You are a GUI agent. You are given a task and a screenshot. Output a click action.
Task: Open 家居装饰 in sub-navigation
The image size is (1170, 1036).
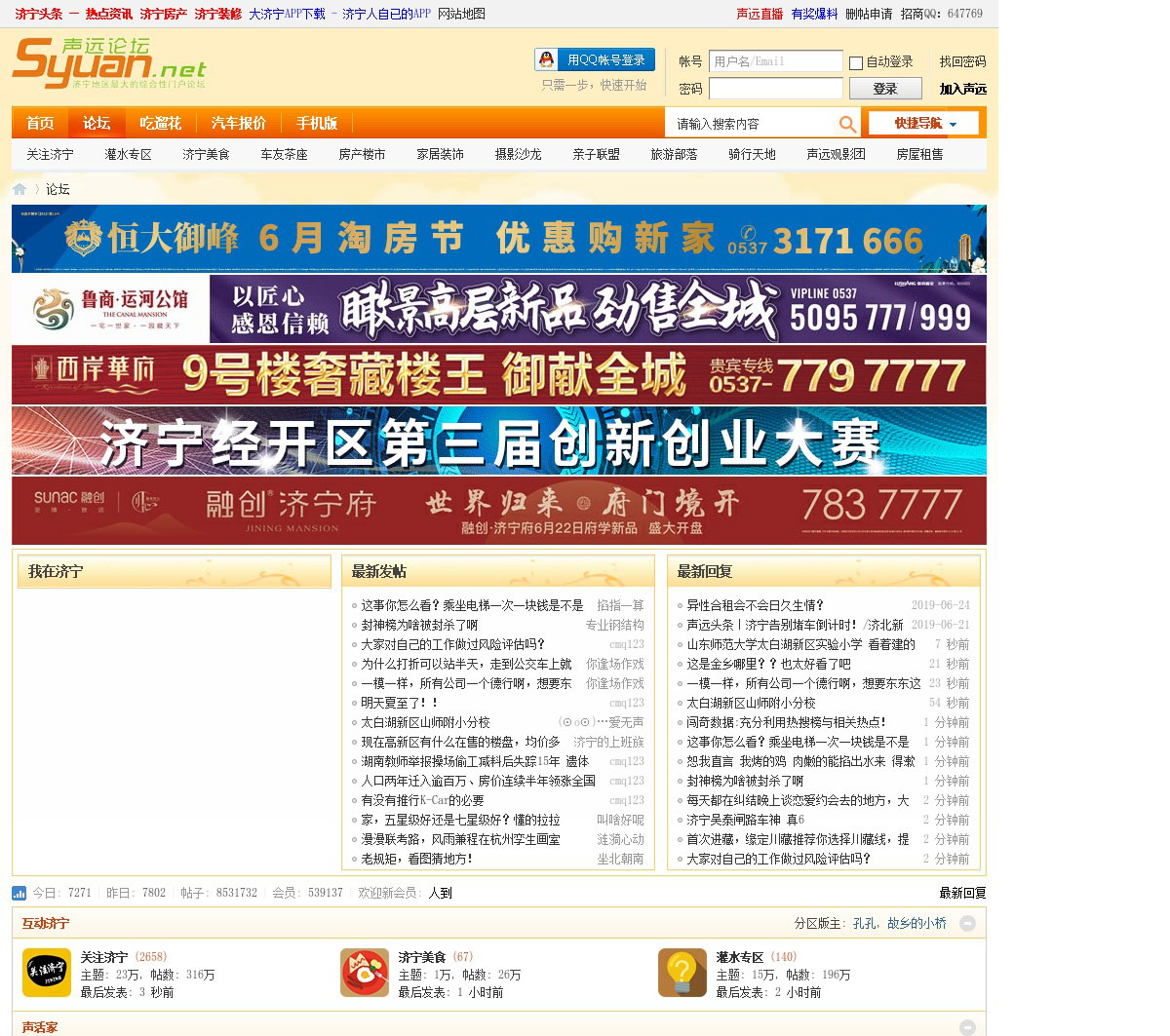click(x=440, y=154)
